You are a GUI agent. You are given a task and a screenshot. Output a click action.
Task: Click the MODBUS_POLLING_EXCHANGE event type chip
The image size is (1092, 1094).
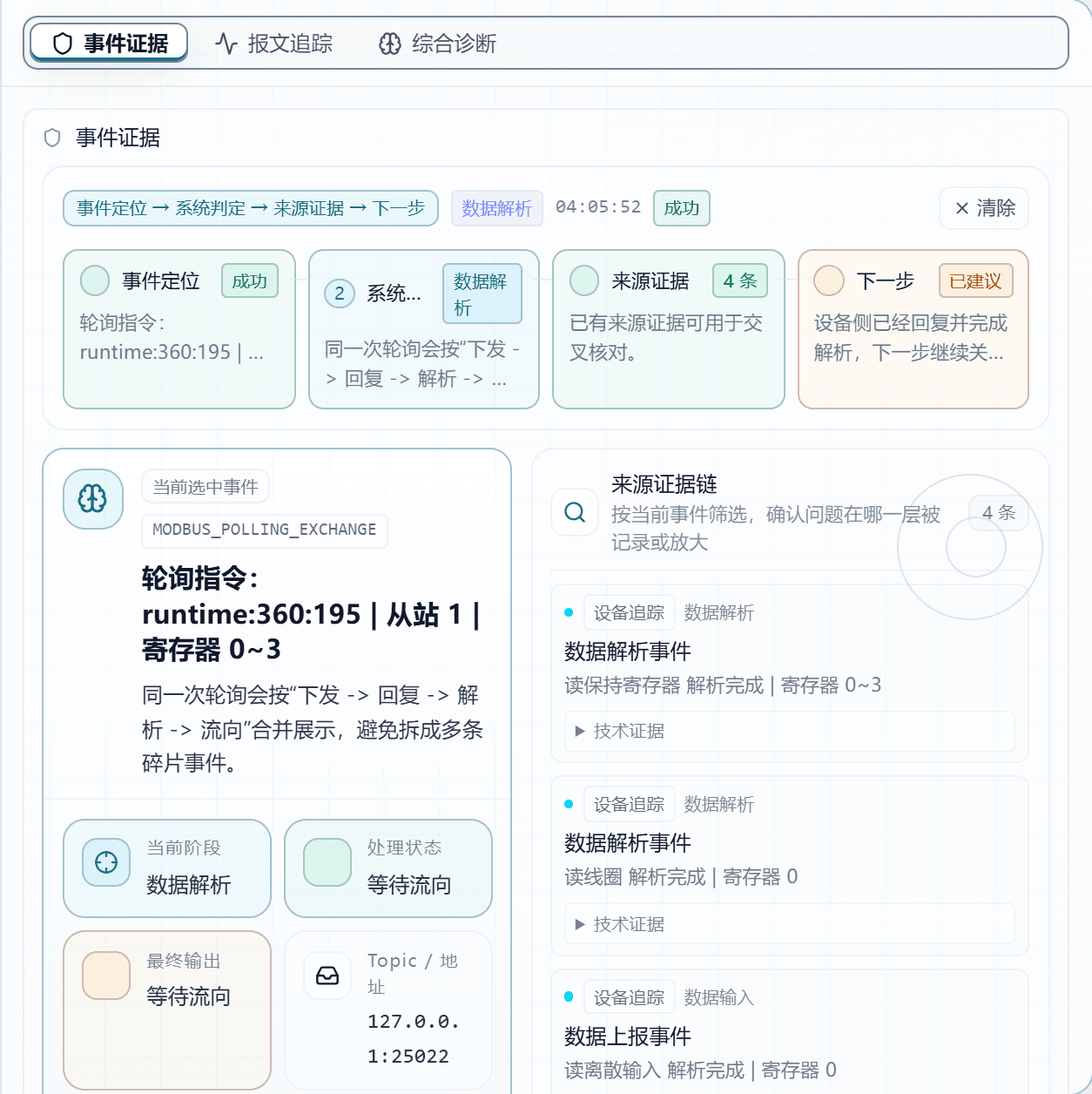coord(265,530)
